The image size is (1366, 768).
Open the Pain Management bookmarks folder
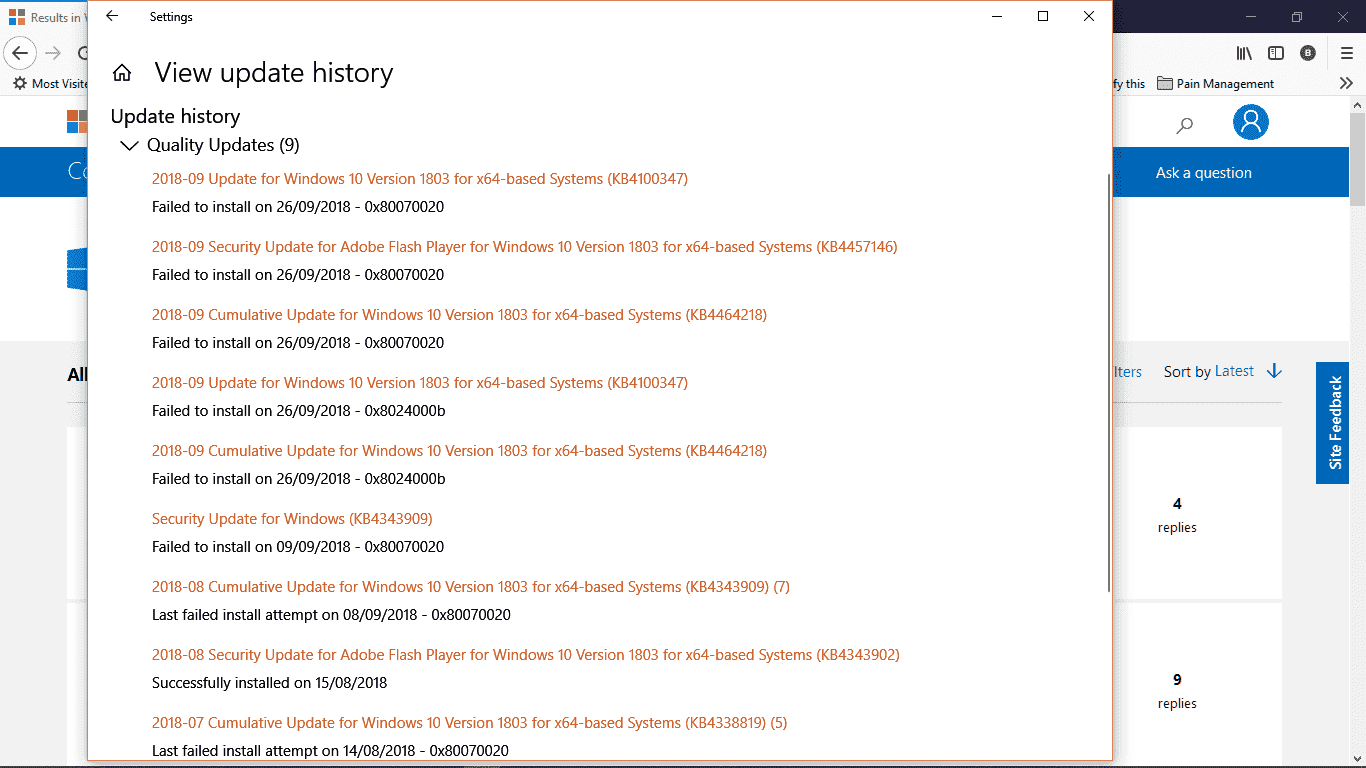click(x=1216, y=84)
